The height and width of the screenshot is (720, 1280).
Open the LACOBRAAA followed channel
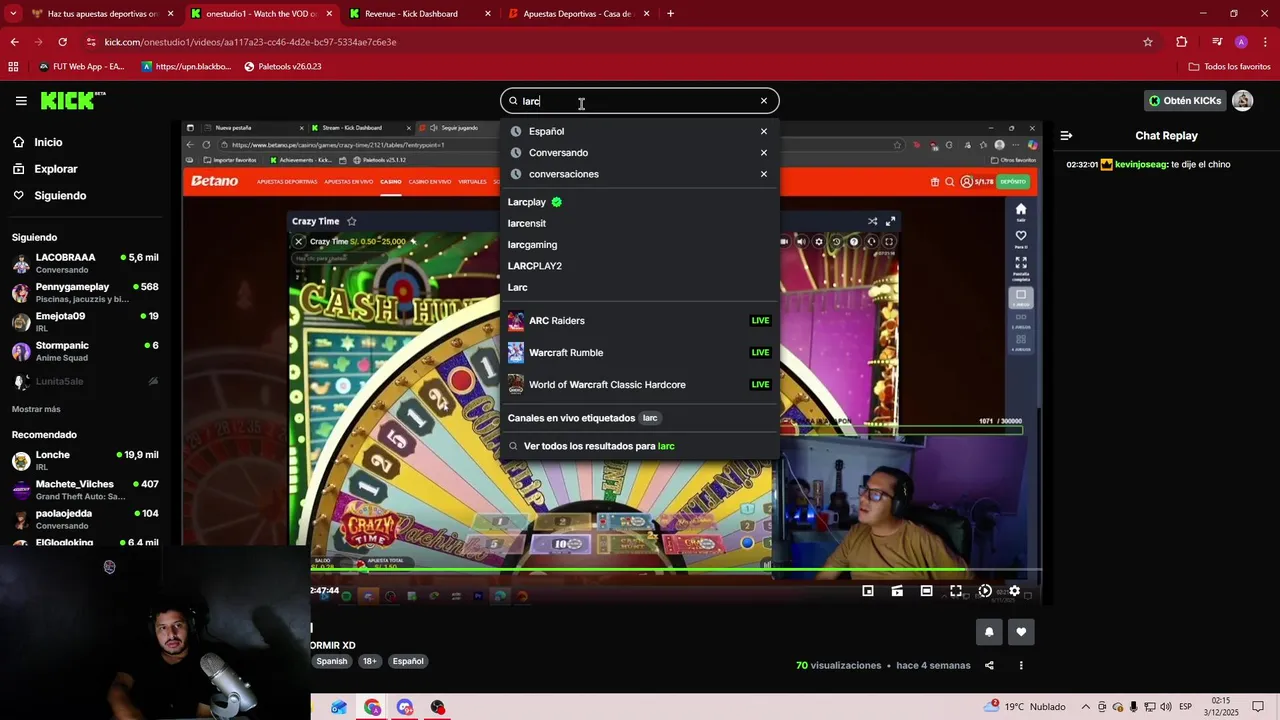(x=85, y=263)
